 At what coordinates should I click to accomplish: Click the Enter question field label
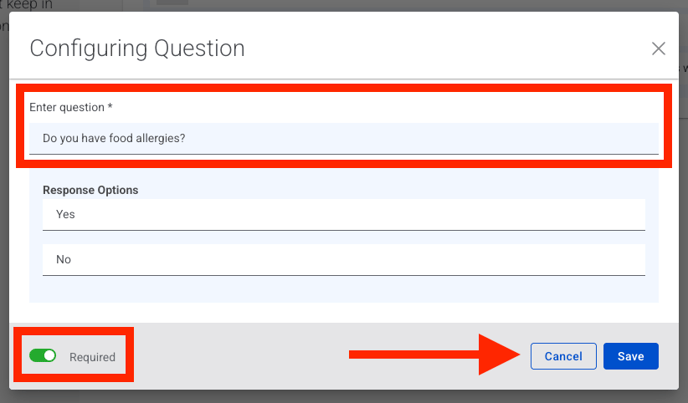pos(71,107)
